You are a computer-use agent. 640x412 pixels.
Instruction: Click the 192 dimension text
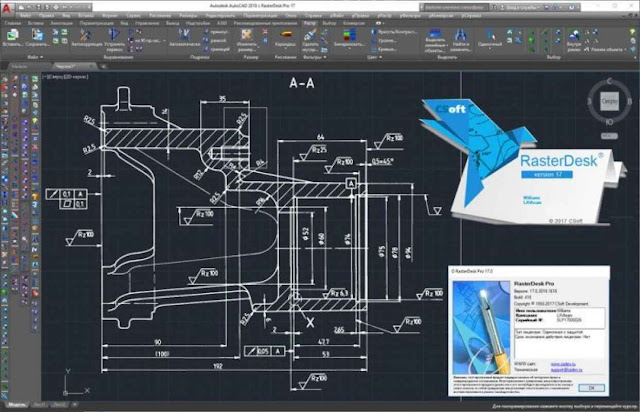click(x=218, y=366)
